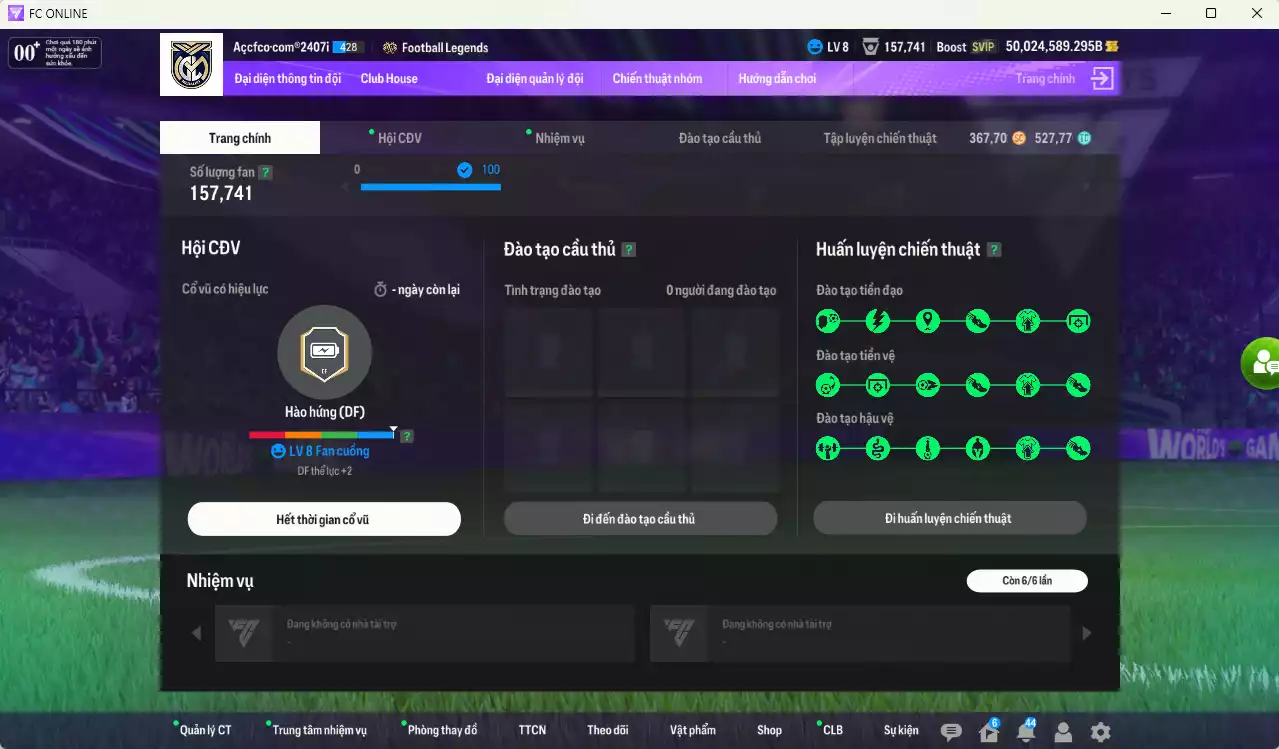Image resolution: width=1279 pixels, height=749 pixels.
Task: Open notifications bell with badge 44
Action: coord(1026,731)
